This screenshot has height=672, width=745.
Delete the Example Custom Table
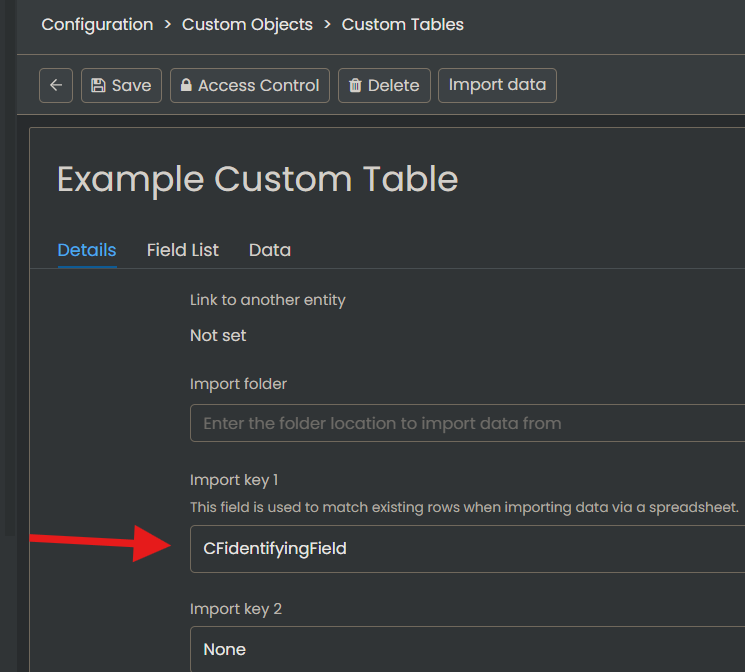click(384, 86)
